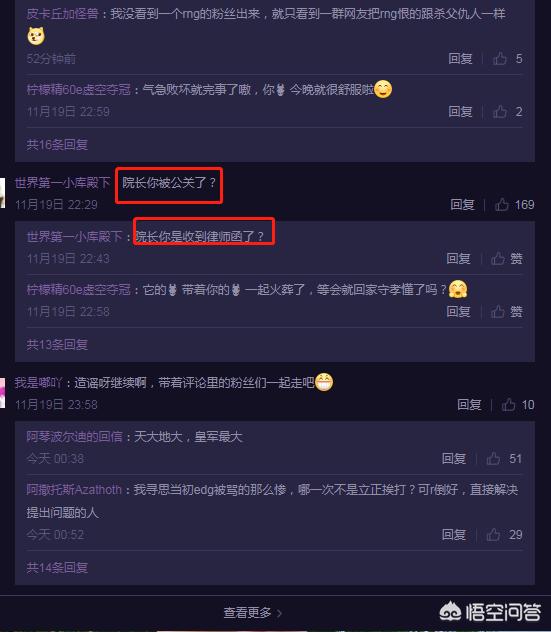Like 阿撒托斯Azathoth's reply with 29 likes

pos(493,535)
